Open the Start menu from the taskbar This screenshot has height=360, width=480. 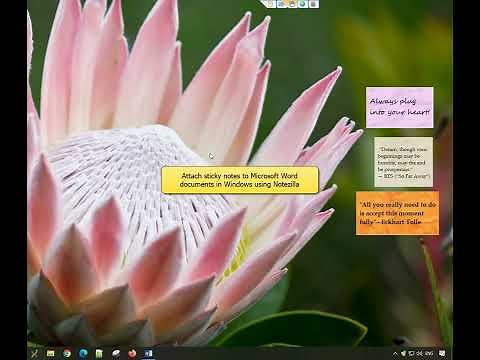click(x=34, y=353)
